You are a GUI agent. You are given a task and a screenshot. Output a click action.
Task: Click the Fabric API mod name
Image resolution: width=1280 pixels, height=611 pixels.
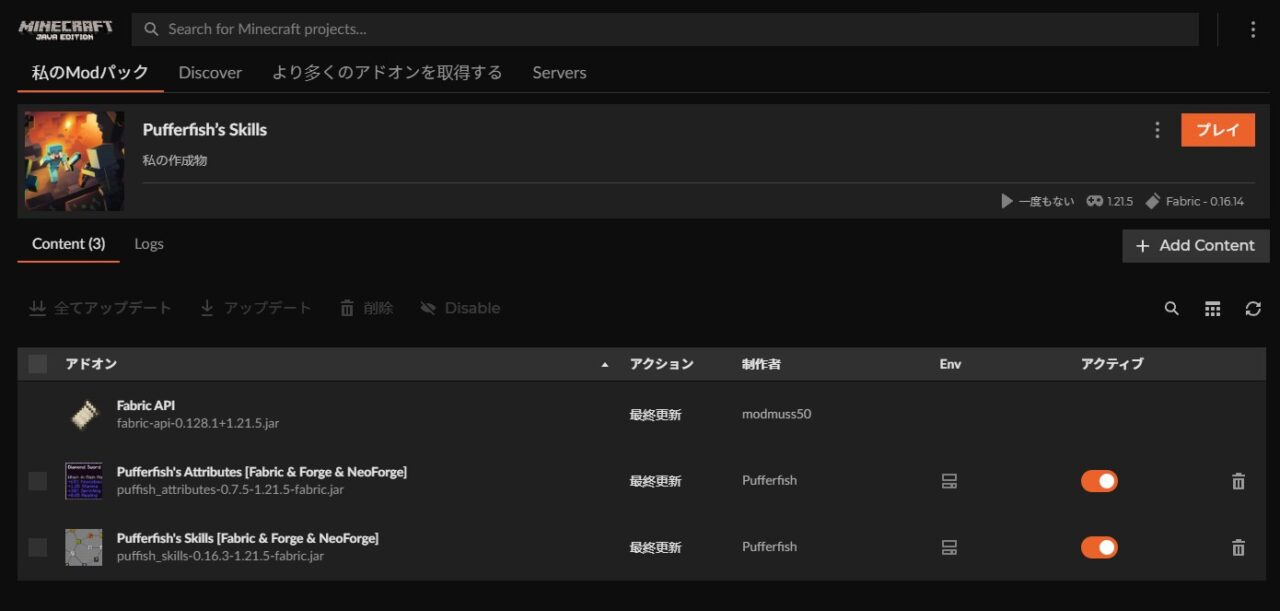146,406
